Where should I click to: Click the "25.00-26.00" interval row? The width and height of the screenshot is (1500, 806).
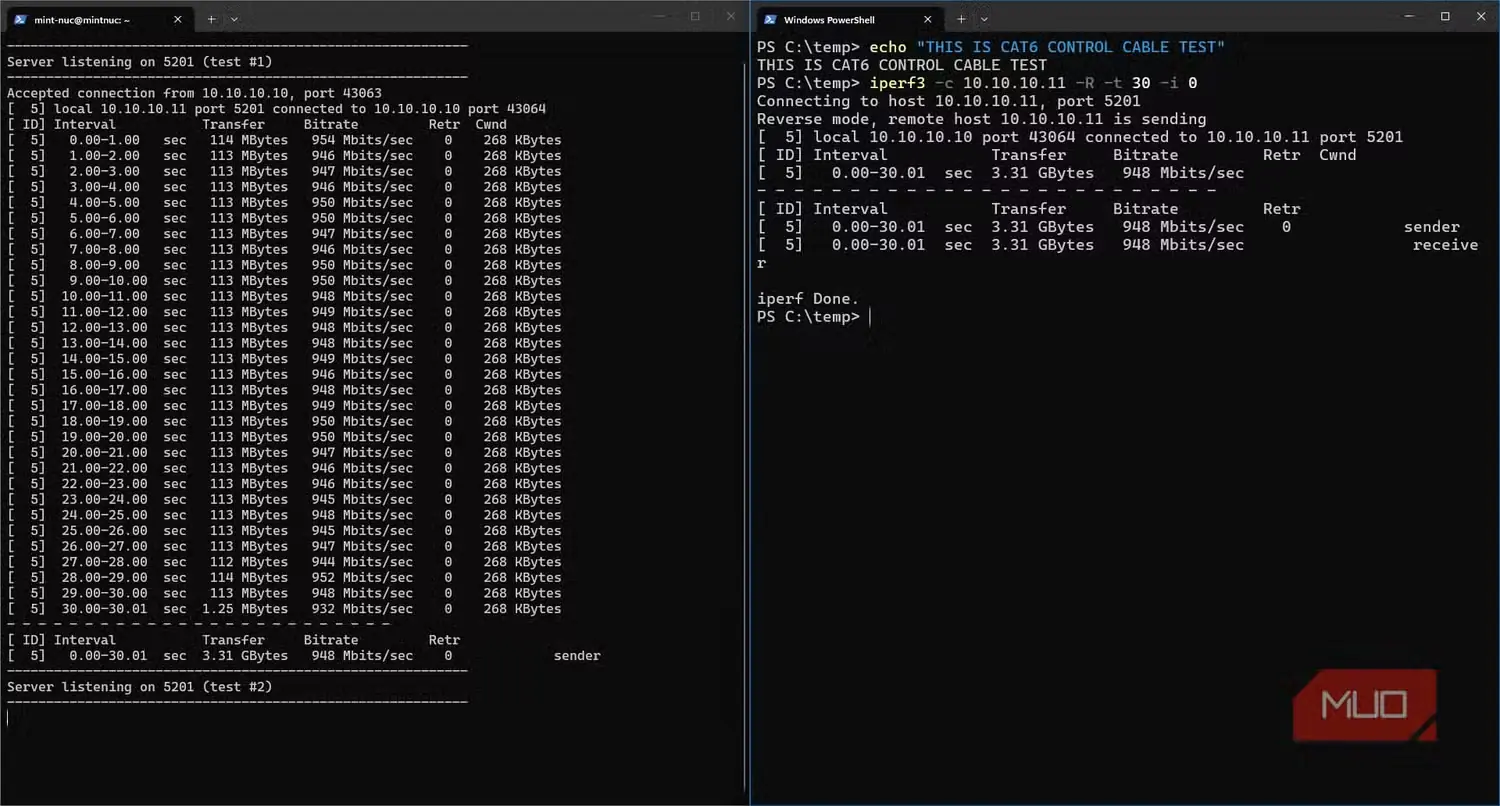(284, 530)
